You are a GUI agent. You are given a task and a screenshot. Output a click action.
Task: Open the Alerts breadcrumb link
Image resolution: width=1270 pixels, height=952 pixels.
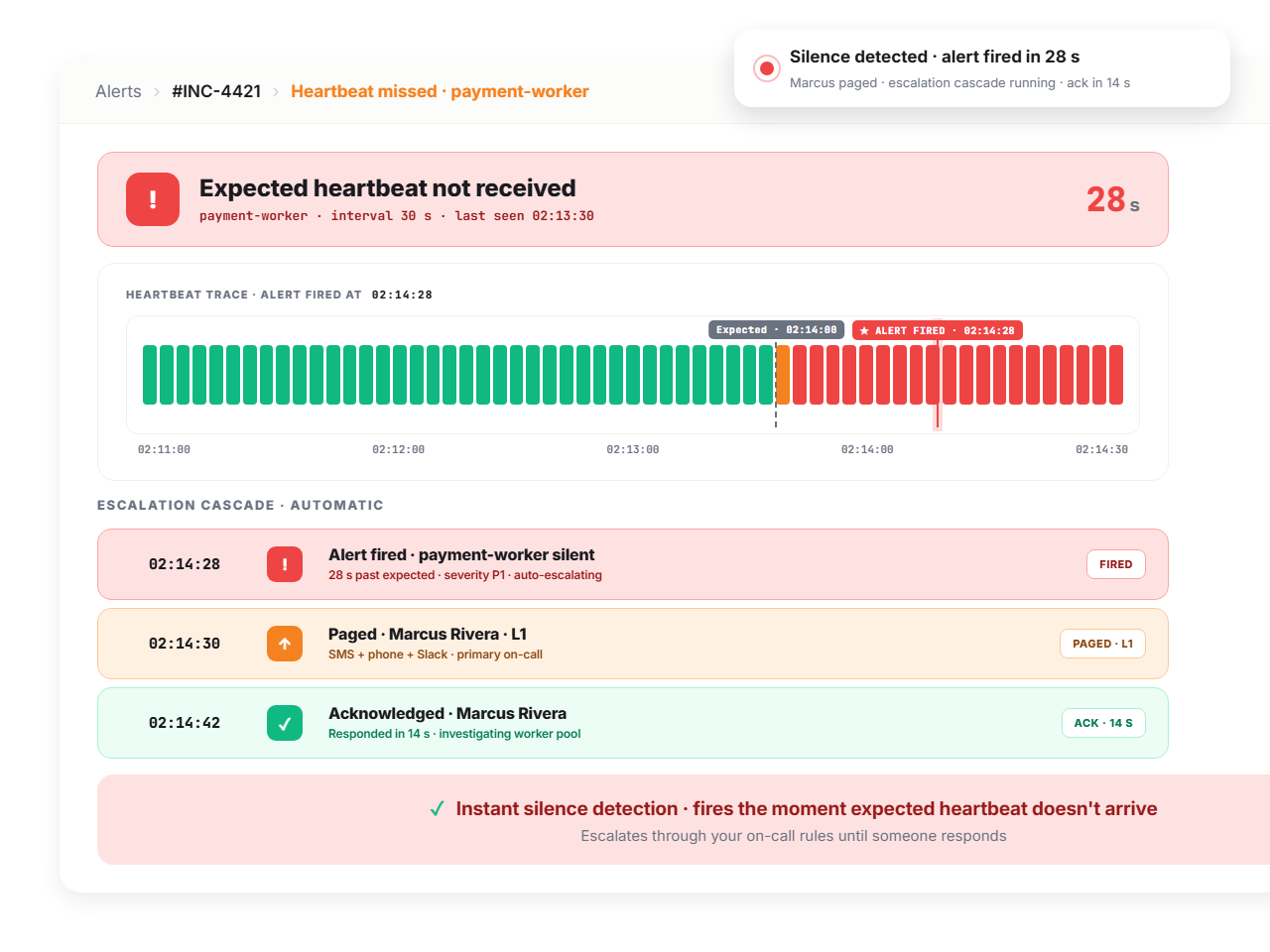coord(118,91)
